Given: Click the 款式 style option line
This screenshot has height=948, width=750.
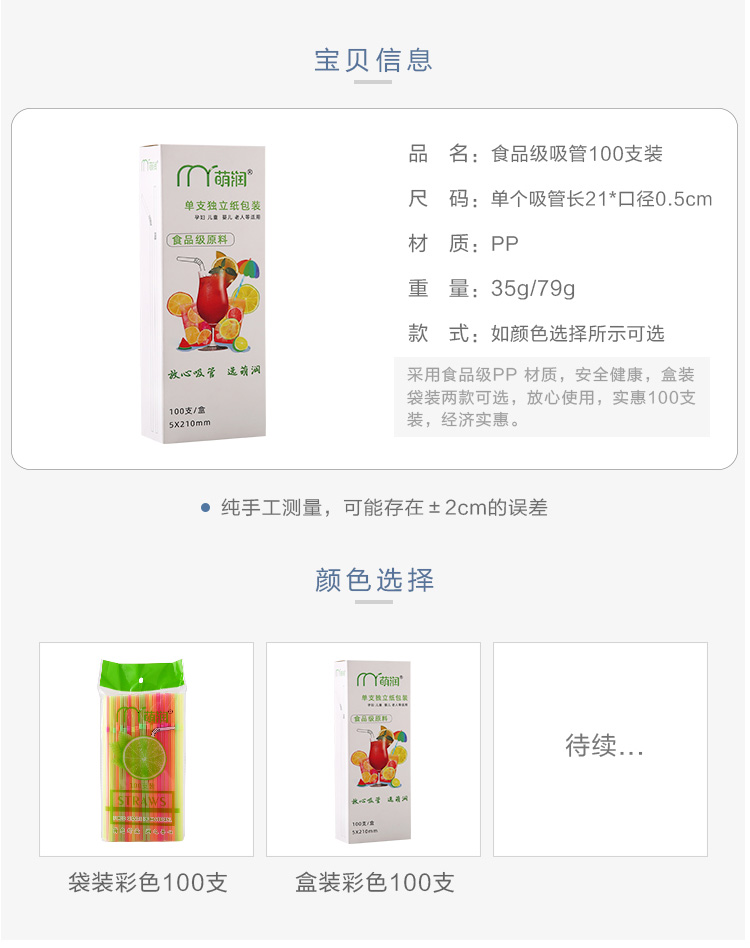Looking at the screenshot, I should pos(536,333).
